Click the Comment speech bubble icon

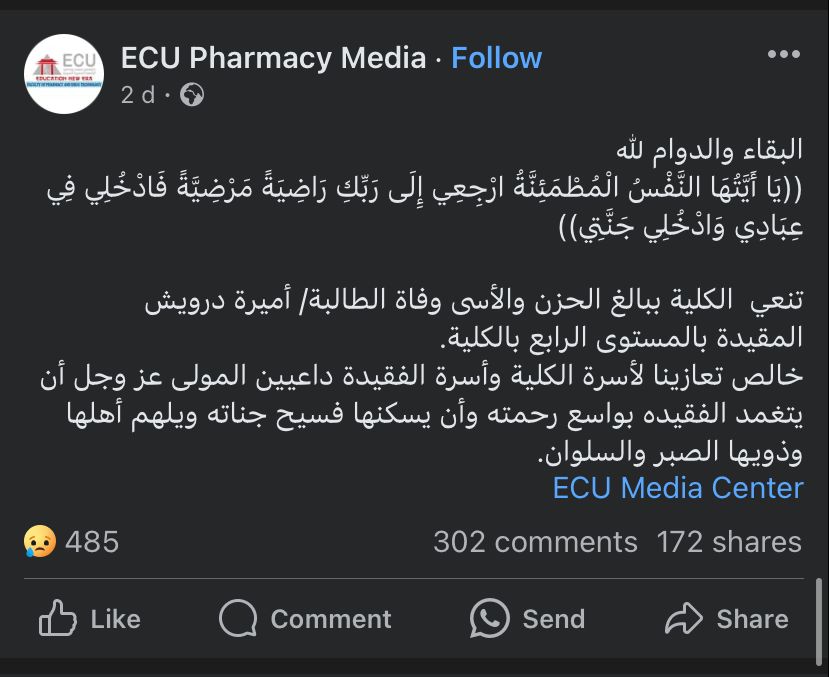(x=238, y=618)
